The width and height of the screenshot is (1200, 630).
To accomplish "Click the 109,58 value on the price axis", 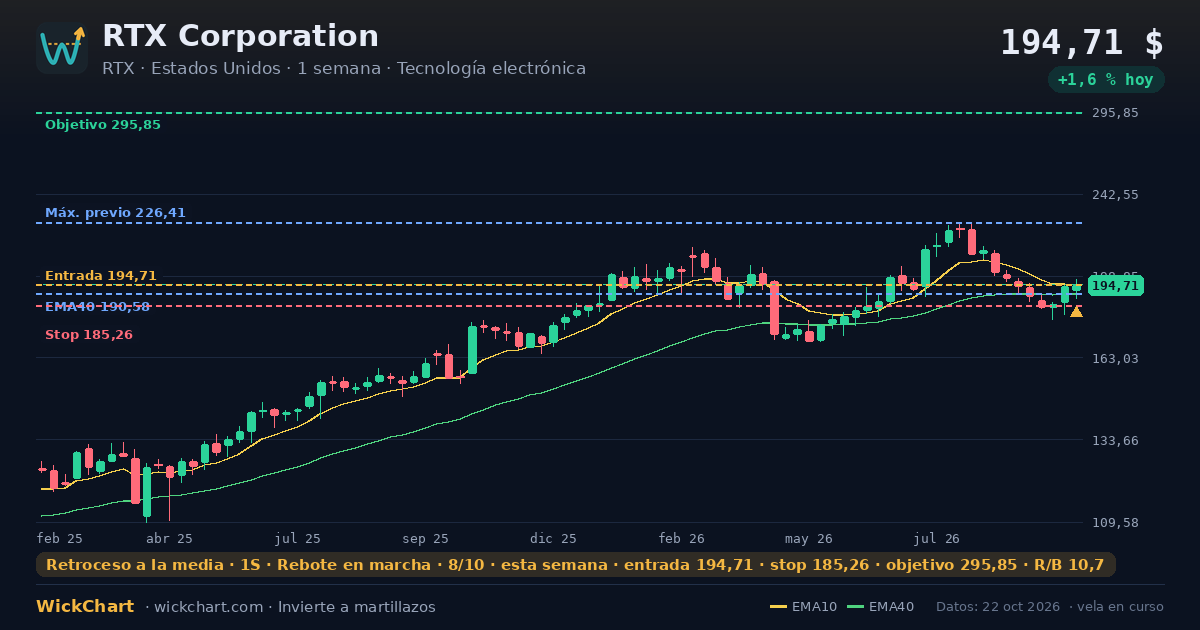I will click(x=1116, y=523).
